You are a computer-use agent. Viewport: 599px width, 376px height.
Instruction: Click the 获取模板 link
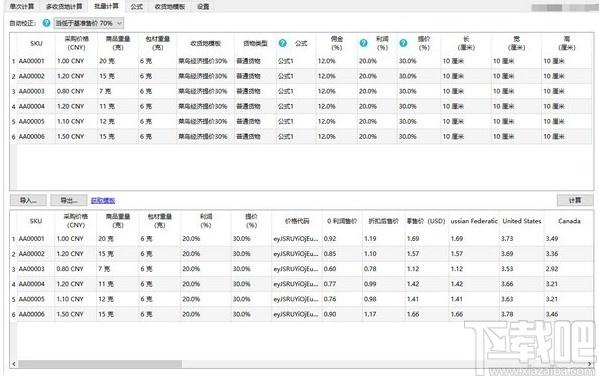(103, 201)
